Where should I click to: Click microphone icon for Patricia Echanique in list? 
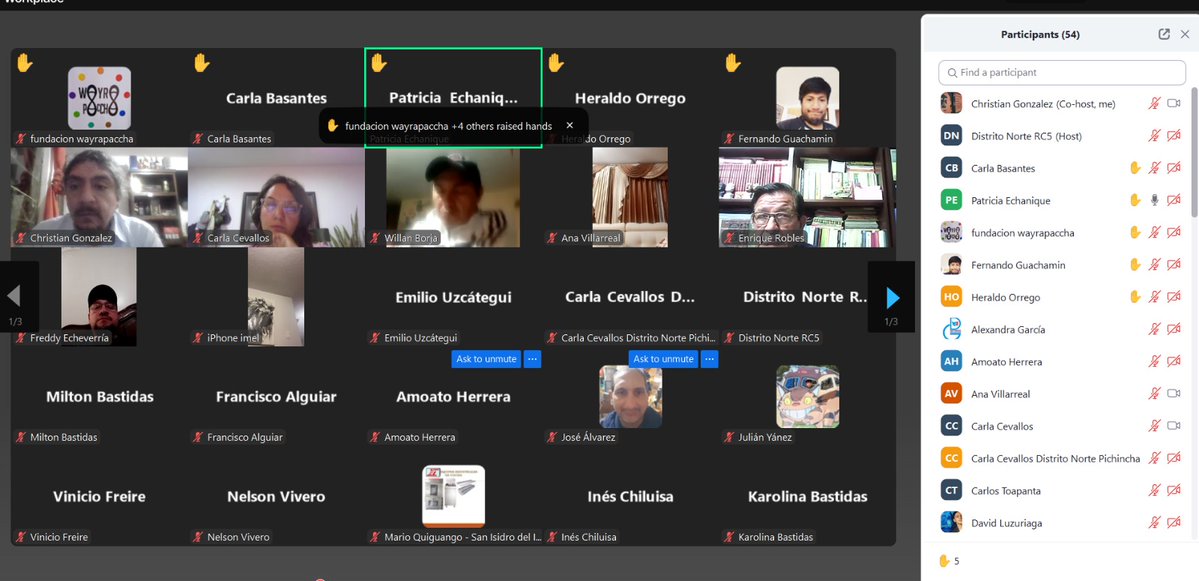click(1155, 200)
